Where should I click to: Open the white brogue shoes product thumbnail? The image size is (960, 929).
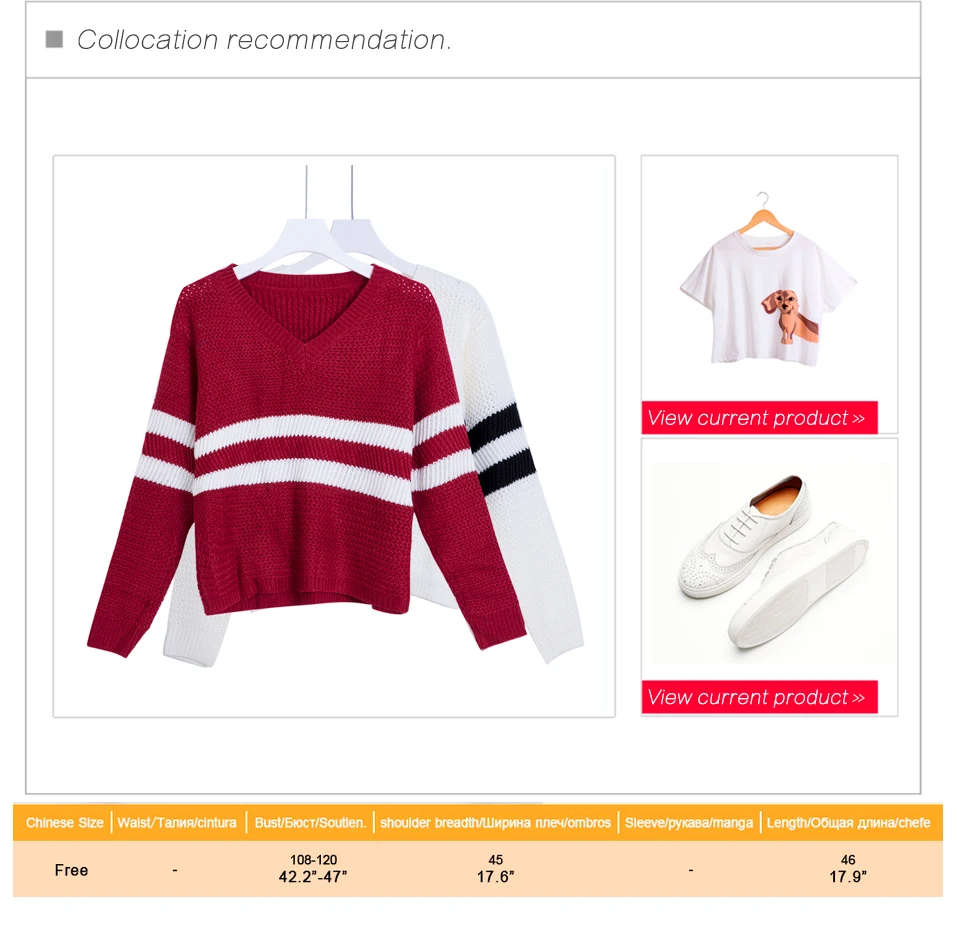coord(769,560)
